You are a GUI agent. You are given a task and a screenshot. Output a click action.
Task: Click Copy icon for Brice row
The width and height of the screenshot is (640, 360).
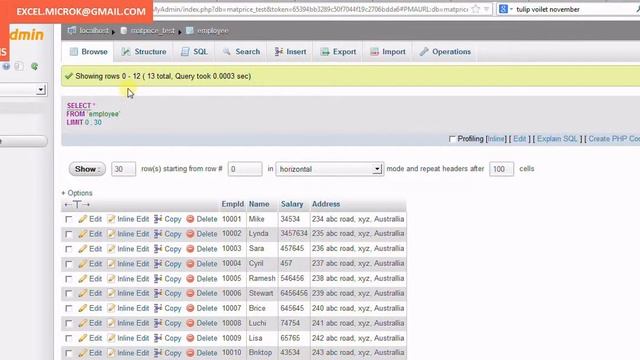[x=158, y=308]
